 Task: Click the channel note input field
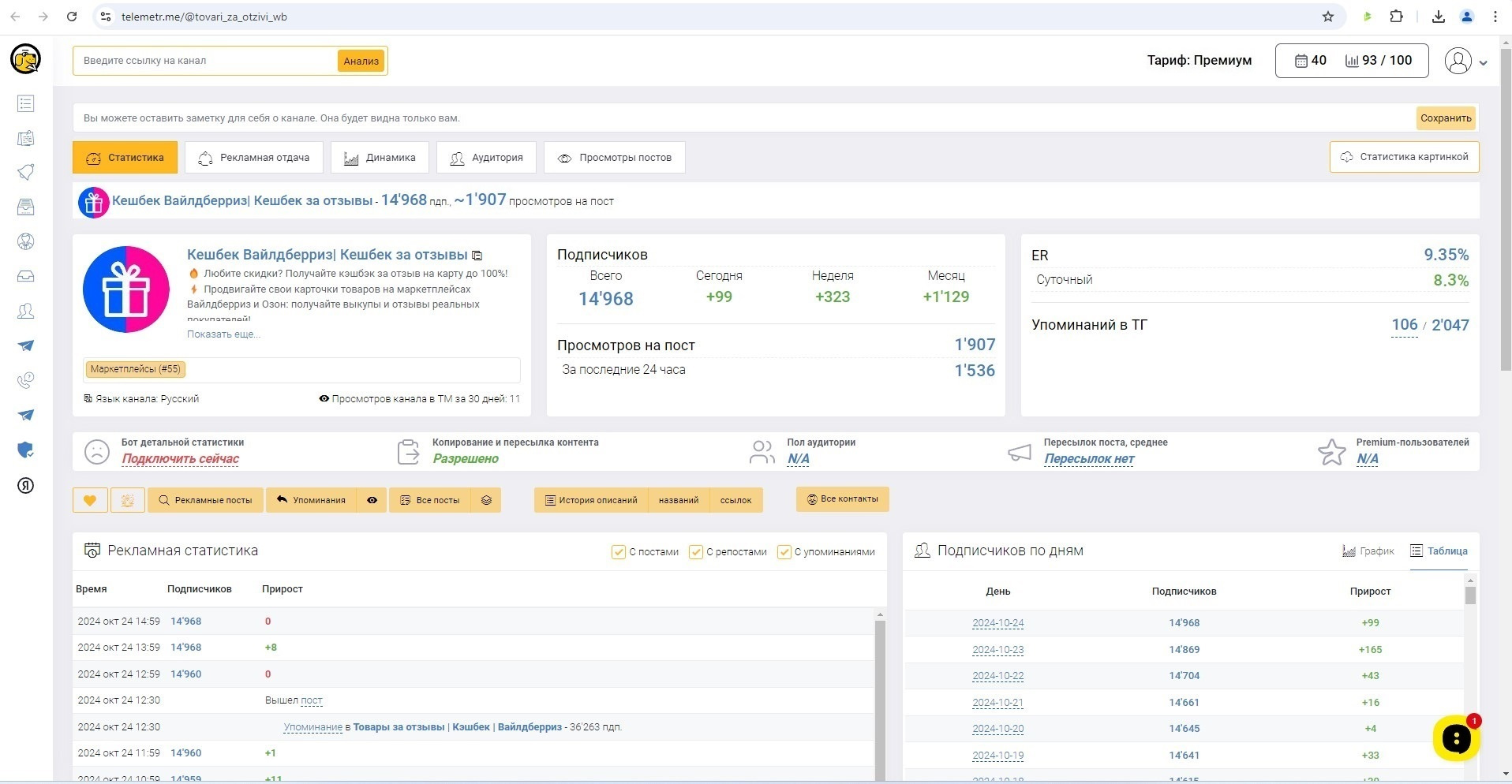coord(744,118)
